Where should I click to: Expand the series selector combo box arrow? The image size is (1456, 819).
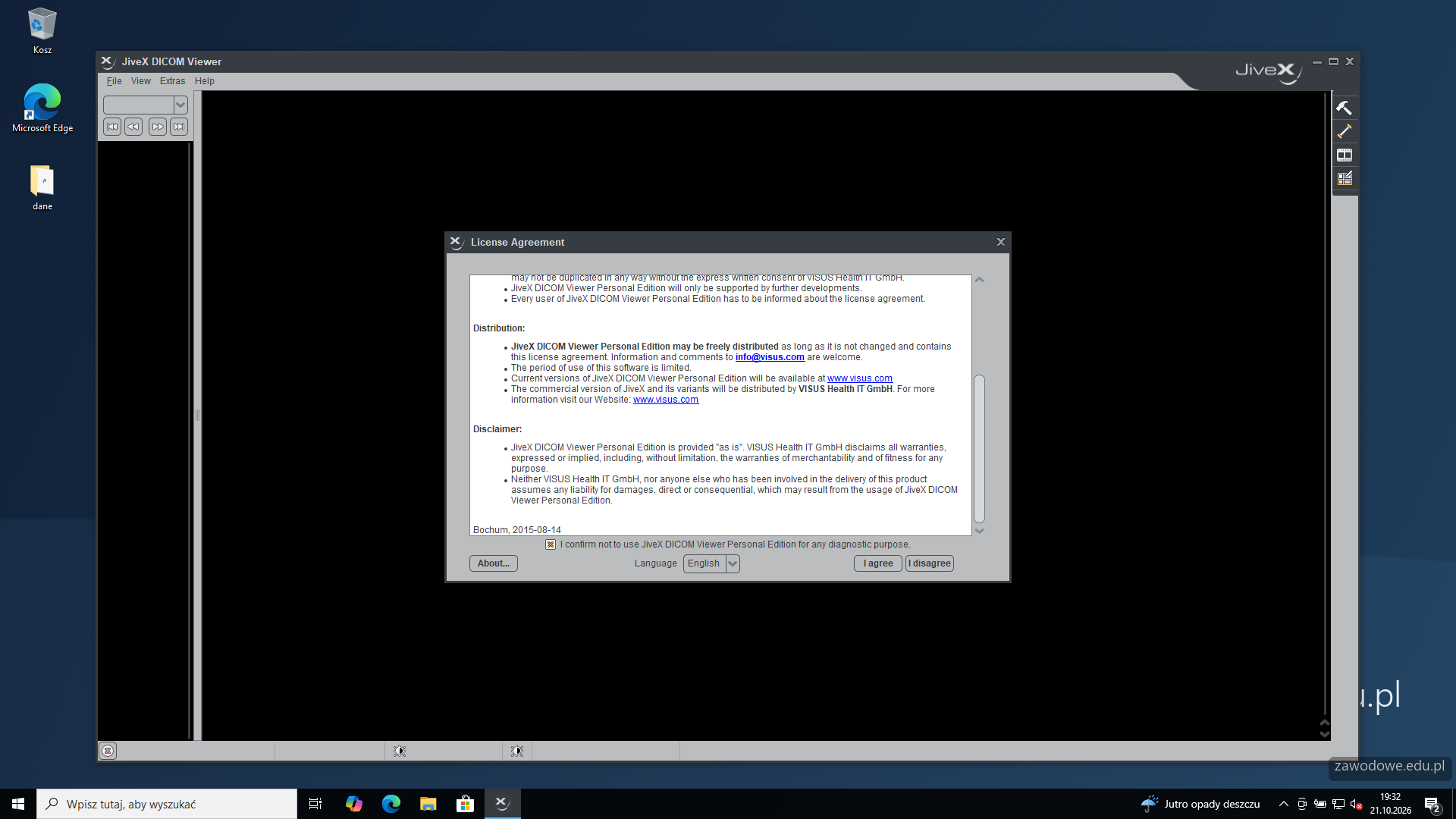pyautogui.click(x=180, y=105)
